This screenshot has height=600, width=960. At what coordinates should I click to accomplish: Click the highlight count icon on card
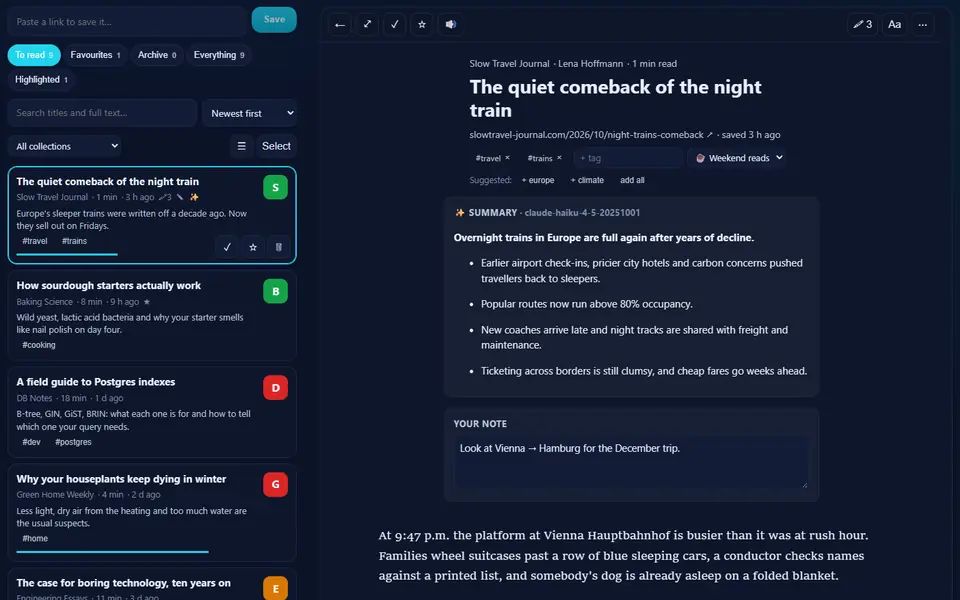point(165,197)
